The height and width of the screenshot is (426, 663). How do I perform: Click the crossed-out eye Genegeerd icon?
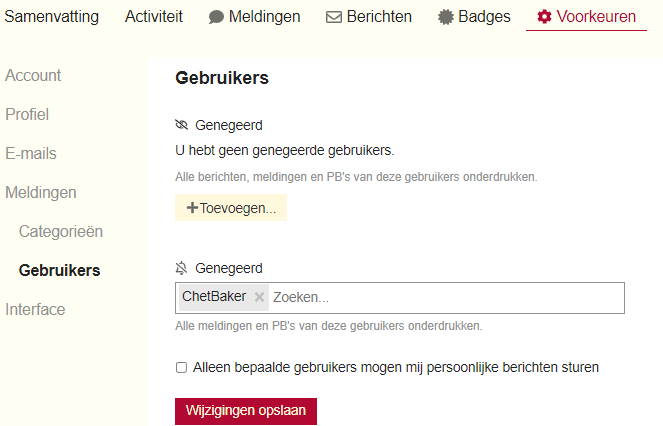click(181, 126)
